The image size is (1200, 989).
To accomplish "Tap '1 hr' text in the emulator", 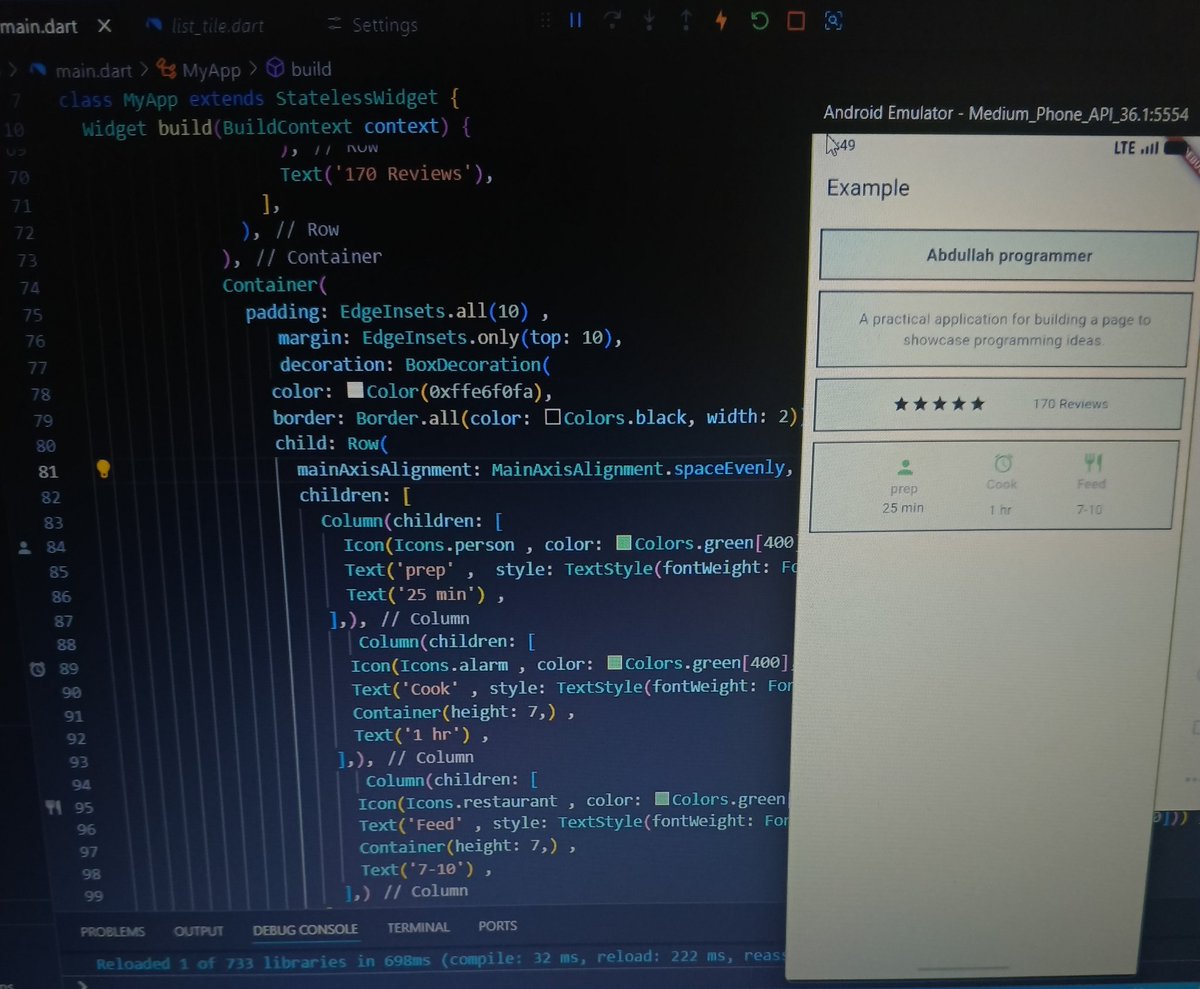I will pyautogui.click(x=1001, y=509).
